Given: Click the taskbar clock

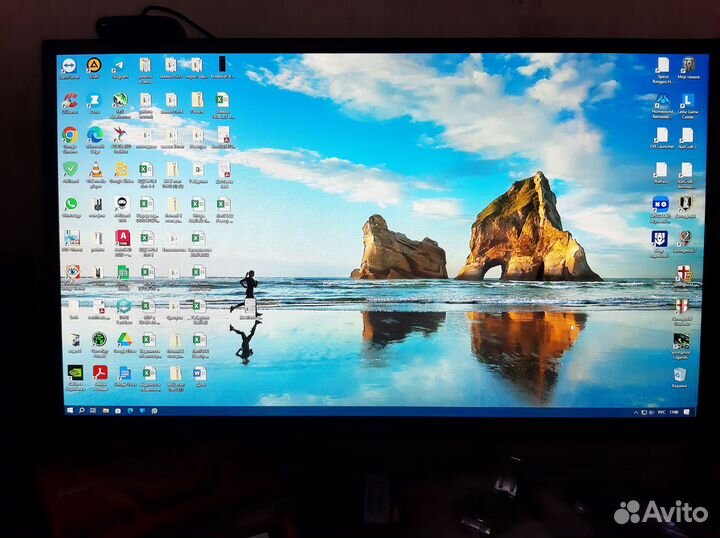Looking at the screenshot, I should click(x=673, y=411).
